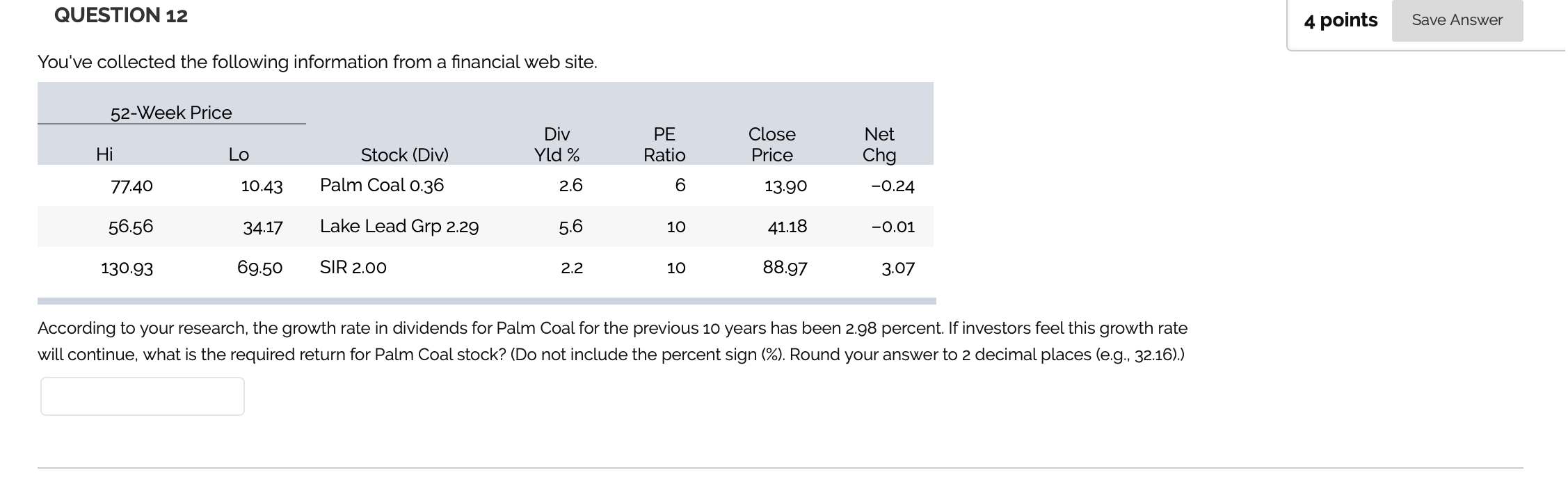The height and width of the screenshot is (477, 1568).
Task: Click the Net Chg column header
Action: click(x=879, y=145)
